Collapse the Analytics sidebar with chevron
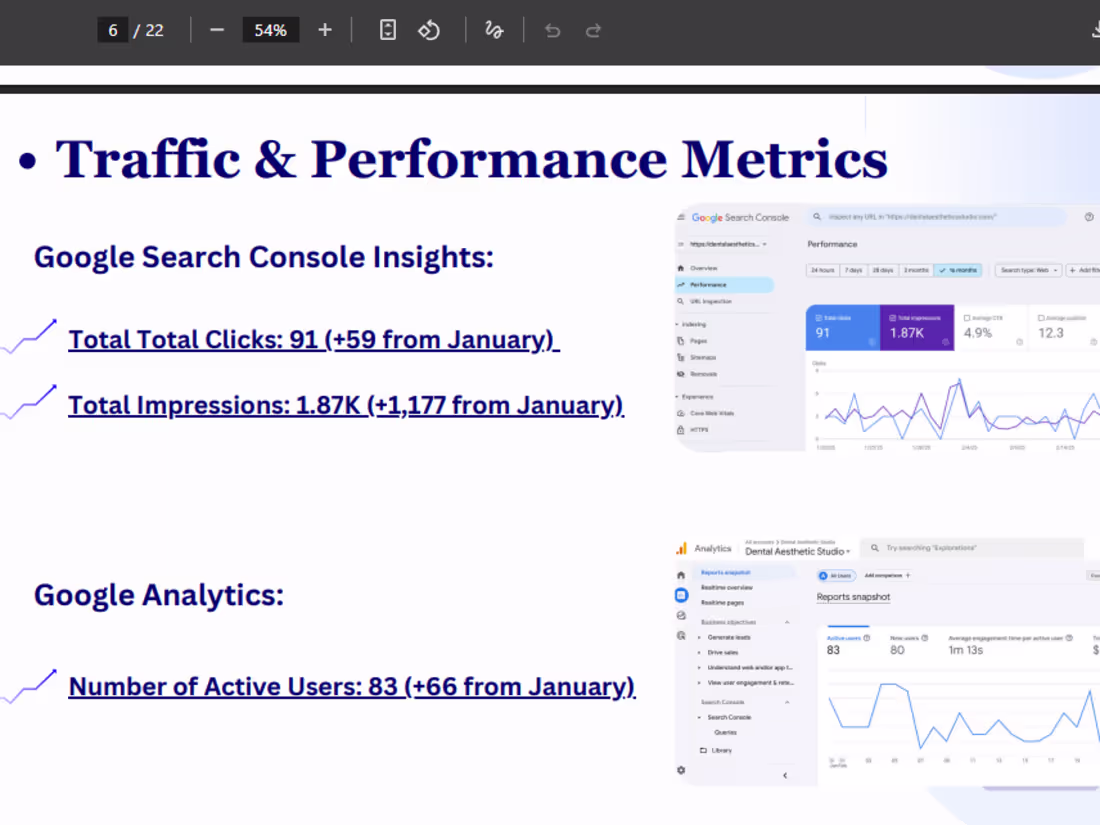This screenshot has height=825, width=1100. click(785, 775)
